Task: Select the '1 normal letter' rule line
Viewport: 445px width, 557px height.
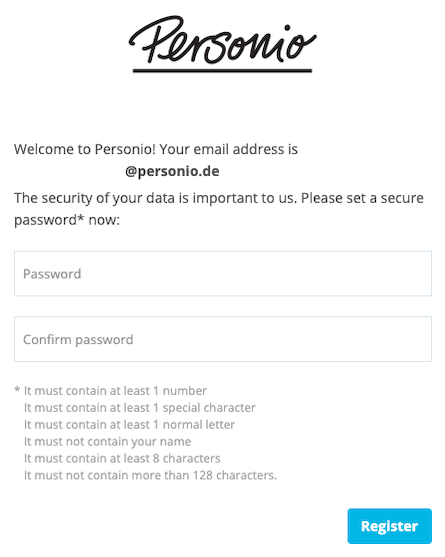Action: tap(129, 424)
